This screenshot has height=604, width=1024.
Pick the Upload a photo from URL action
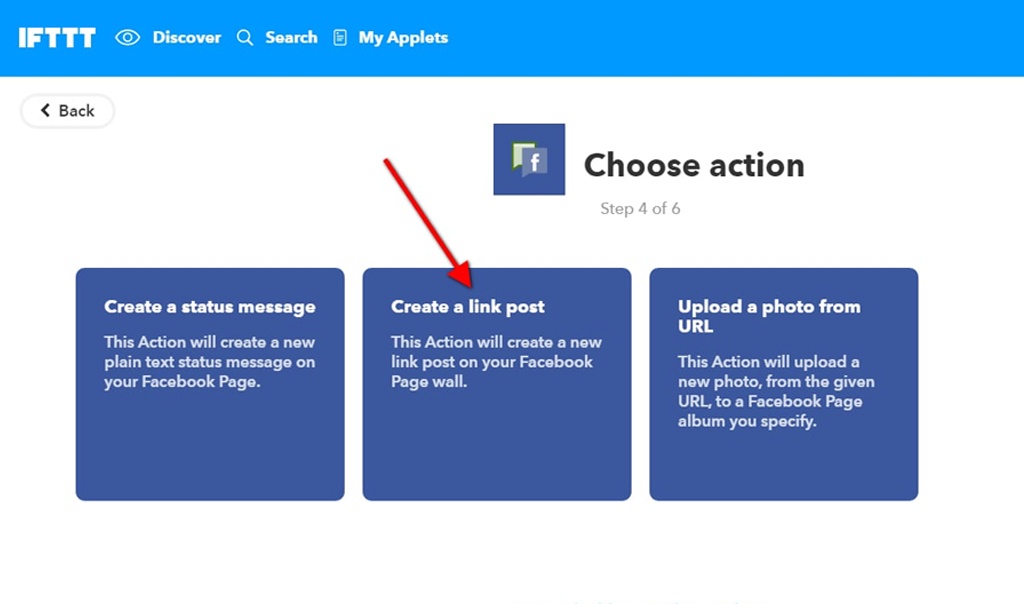pos(784,384)
